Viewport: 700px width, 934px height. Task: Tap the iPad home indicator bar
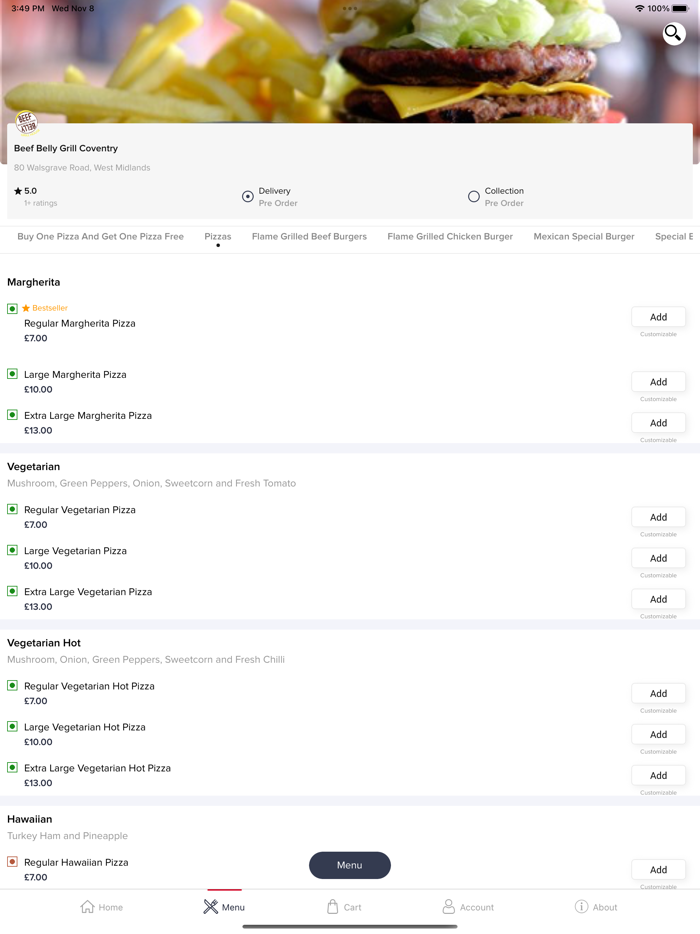(x=350, y=926)
